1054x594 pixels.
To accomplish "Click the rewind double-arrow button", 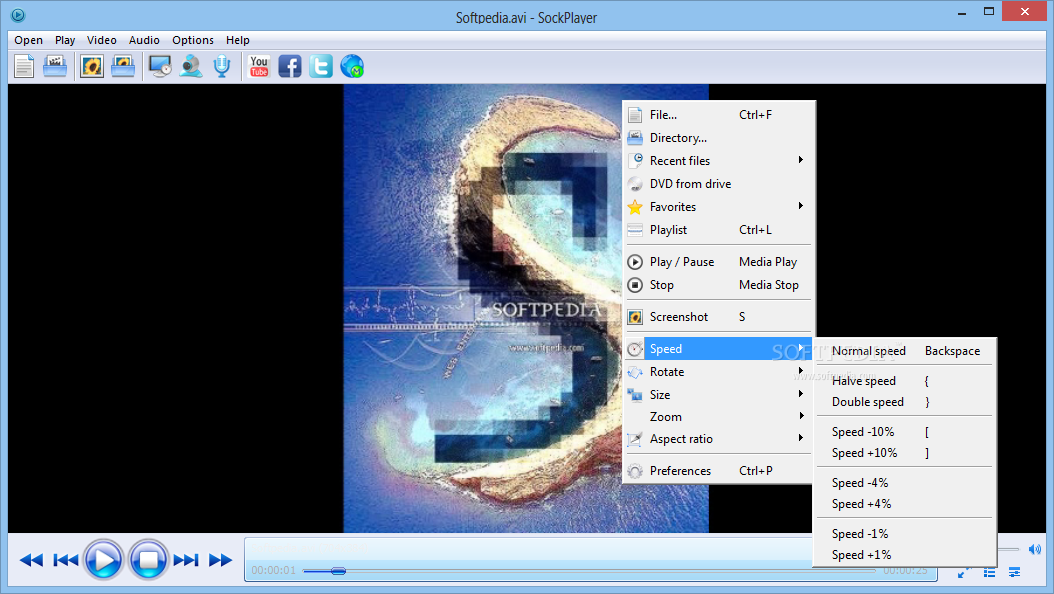I will pos(31,560).
